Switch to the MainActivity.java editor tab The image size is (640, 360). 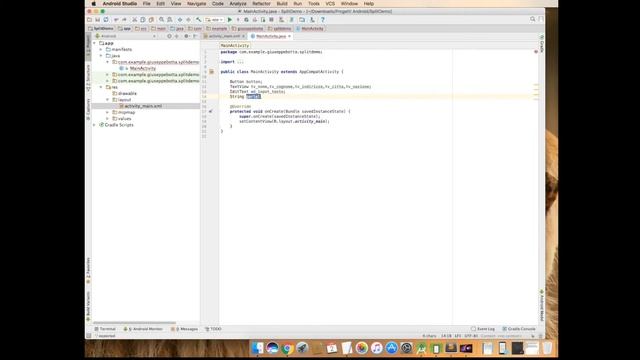click(x=269, y=36)
